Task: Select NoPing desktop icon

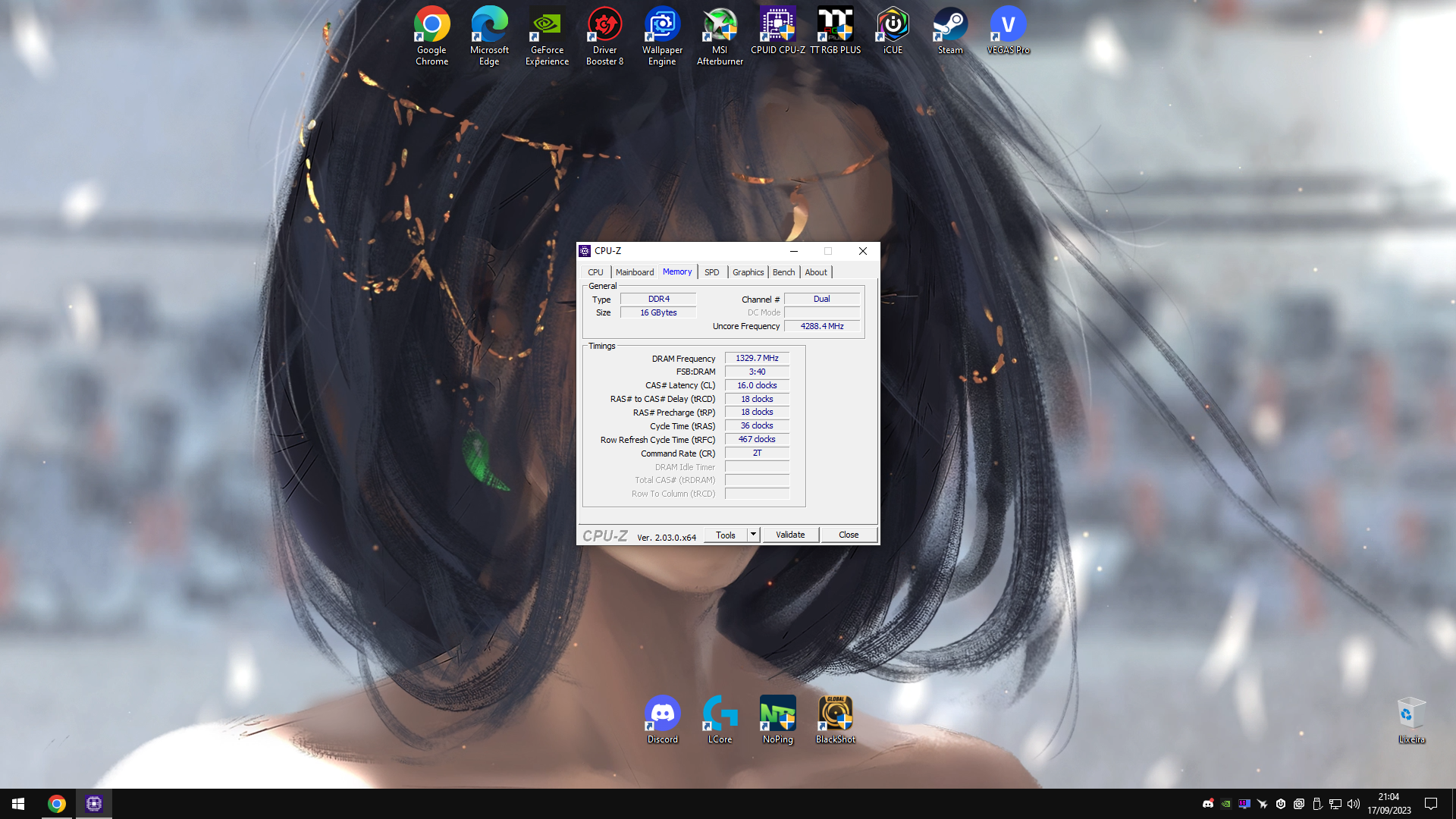Action: point(777,720)
